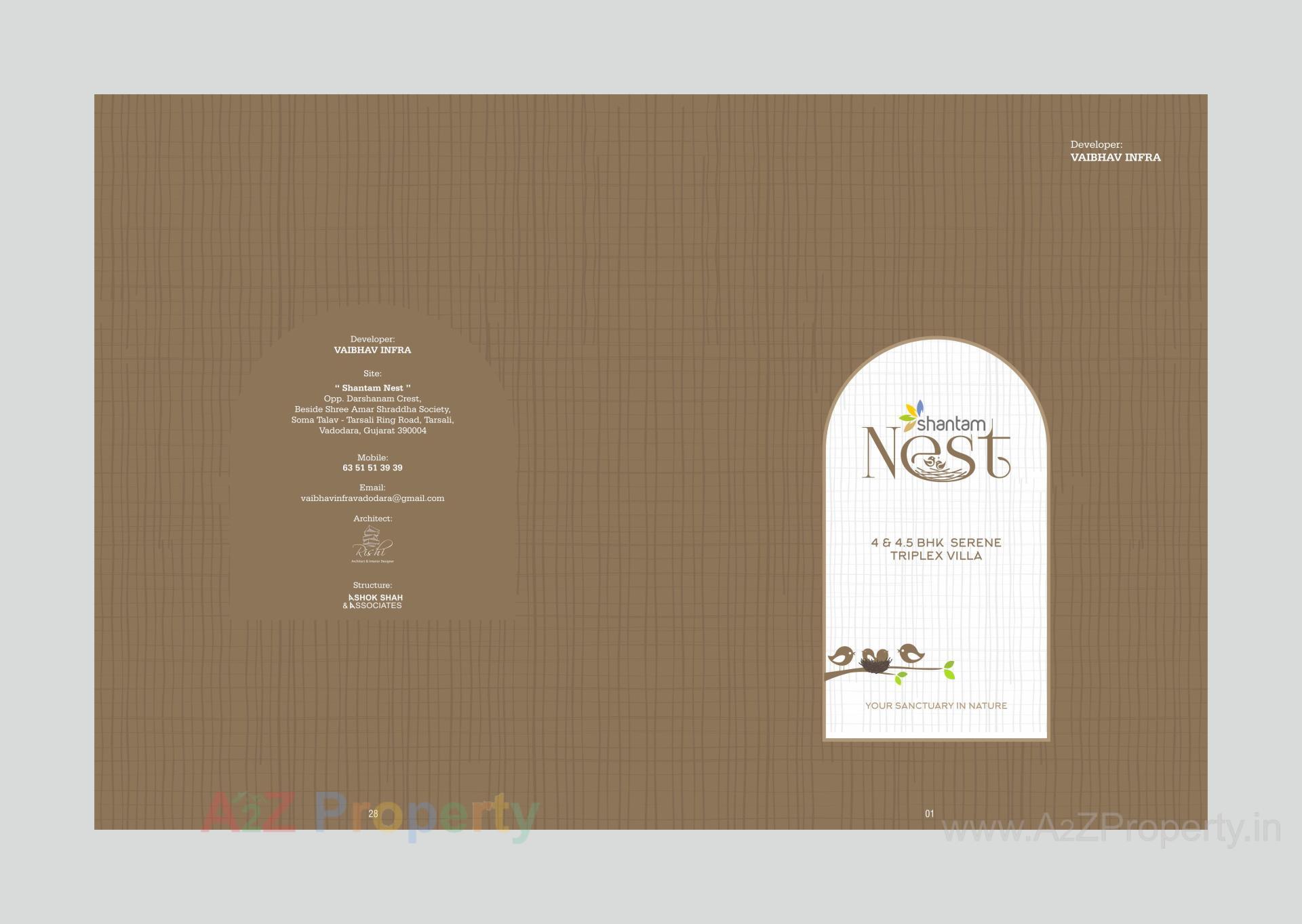Click the YOUR SANCTUARY IN NATURE tagline
Image resolution: width=1302 pixels, height=924 pixels.
coord(936,705)
